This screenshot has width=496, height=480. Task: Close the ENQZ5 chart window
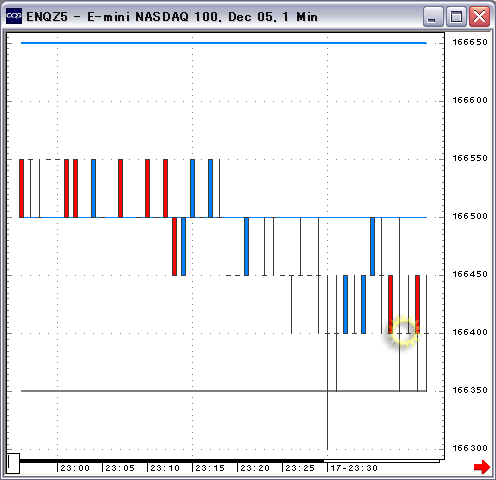[479, 16]
